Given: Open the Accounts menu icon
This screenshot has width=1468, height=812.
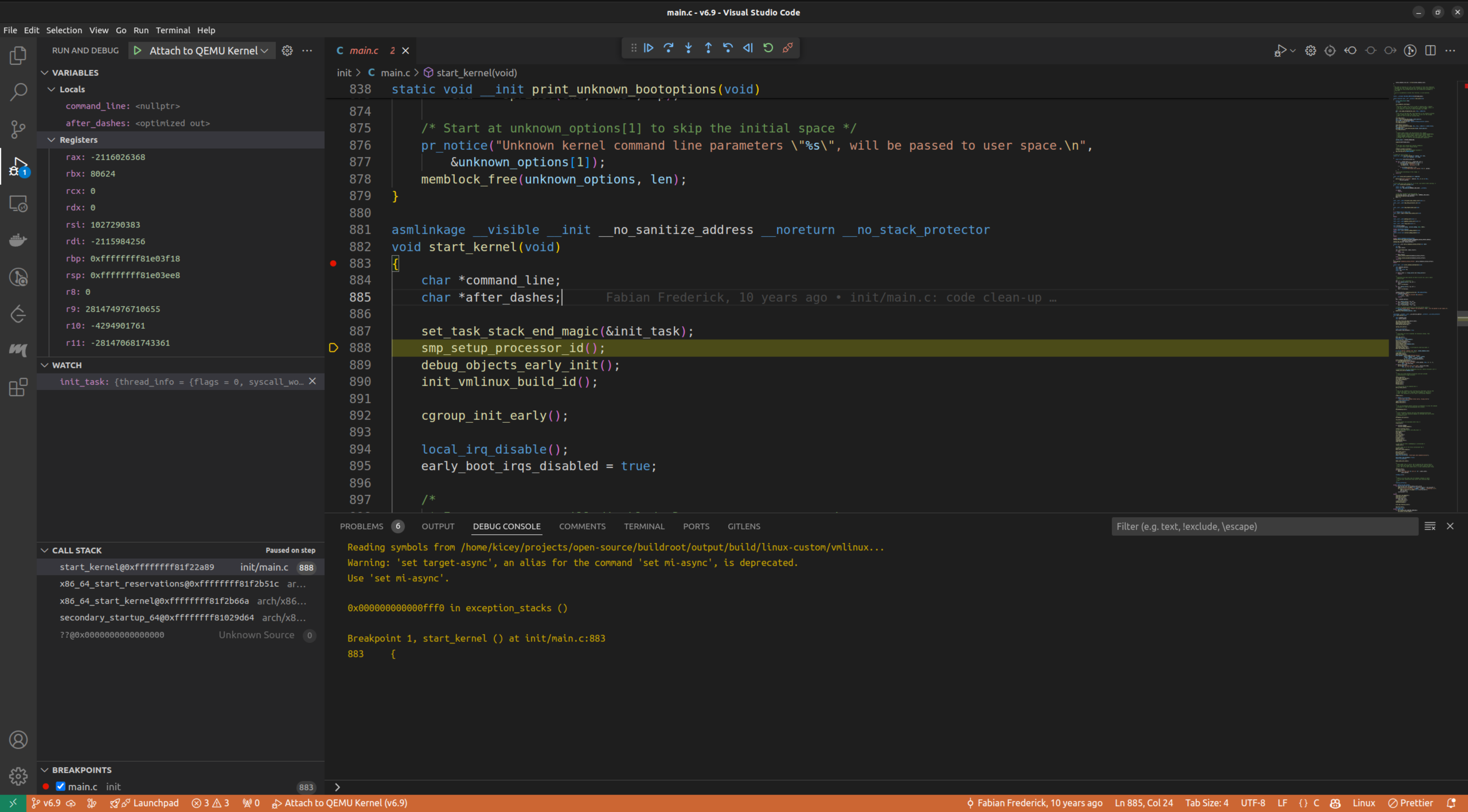Looking at the screenshot, I should pyautogui.click(x=18, y=740).
